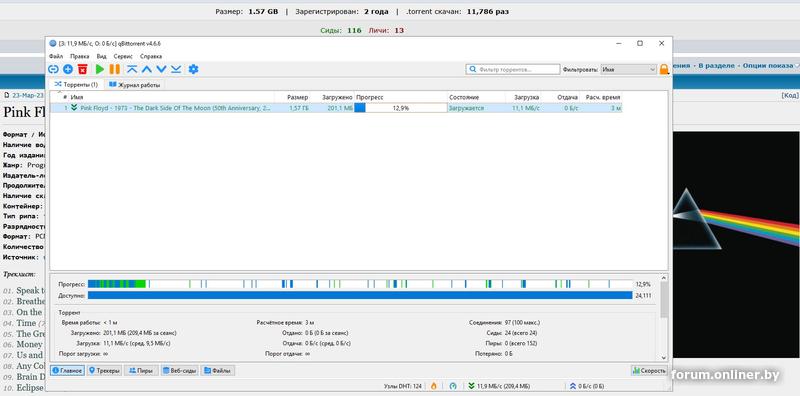Click В разделе link in forum page
Viewport: 800px width, 396px height.
pos(716,66)
